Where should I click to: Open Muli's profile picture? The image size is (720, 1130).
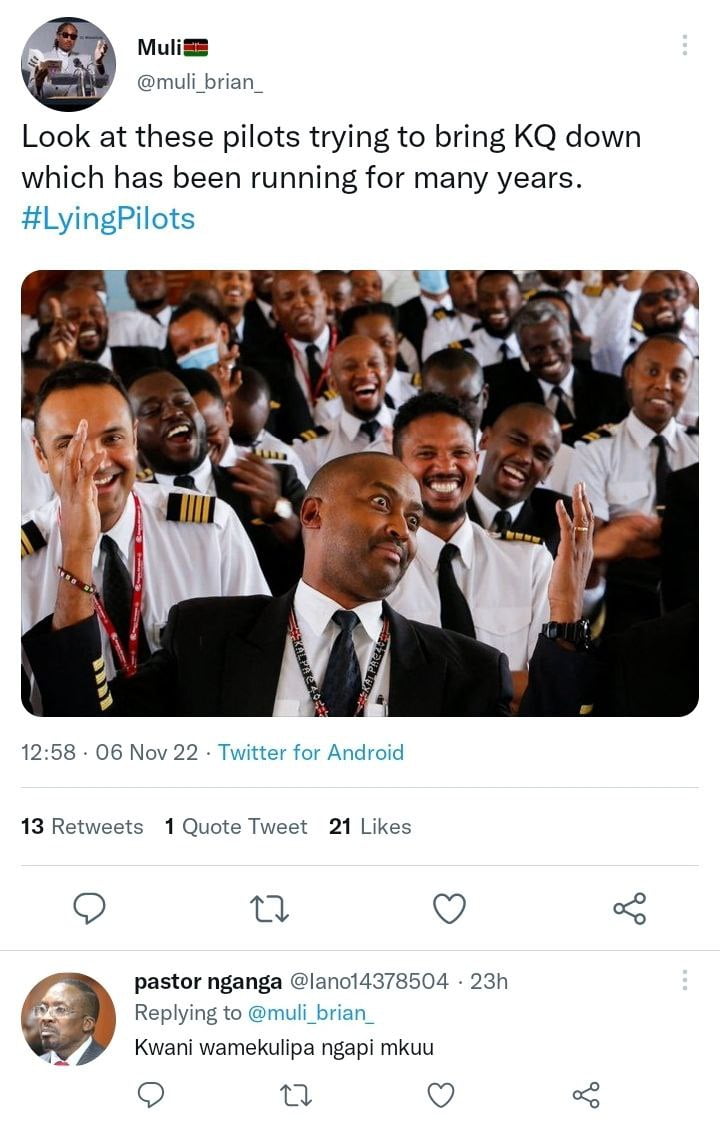pos(68,64)
